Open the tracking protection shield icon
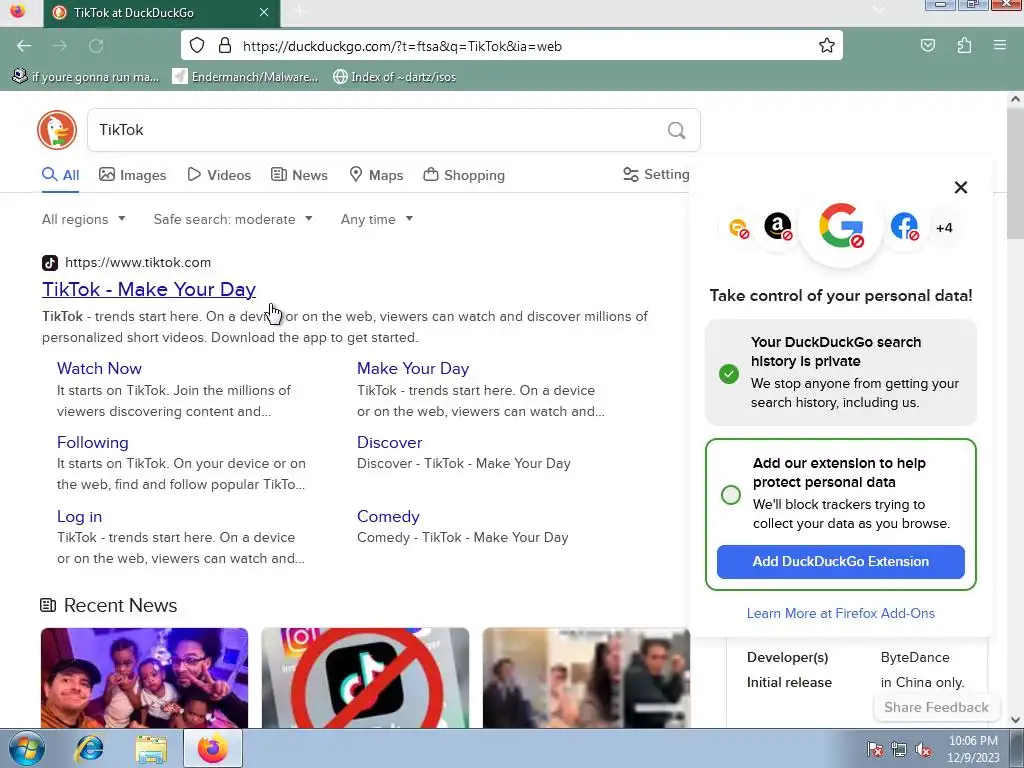 [x=197, y=46]
